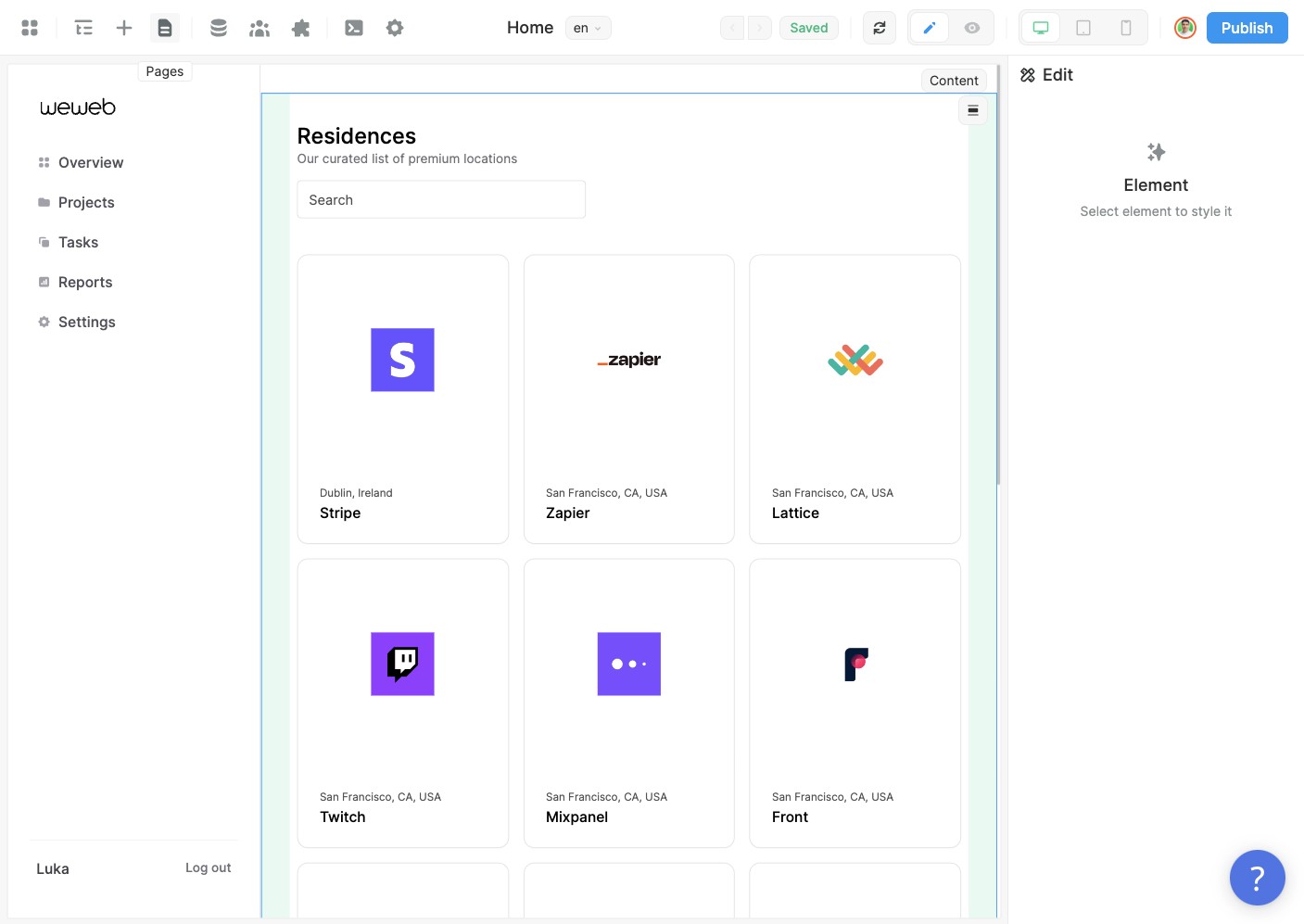Open the layout tree navigator icon

click(83, 28)
